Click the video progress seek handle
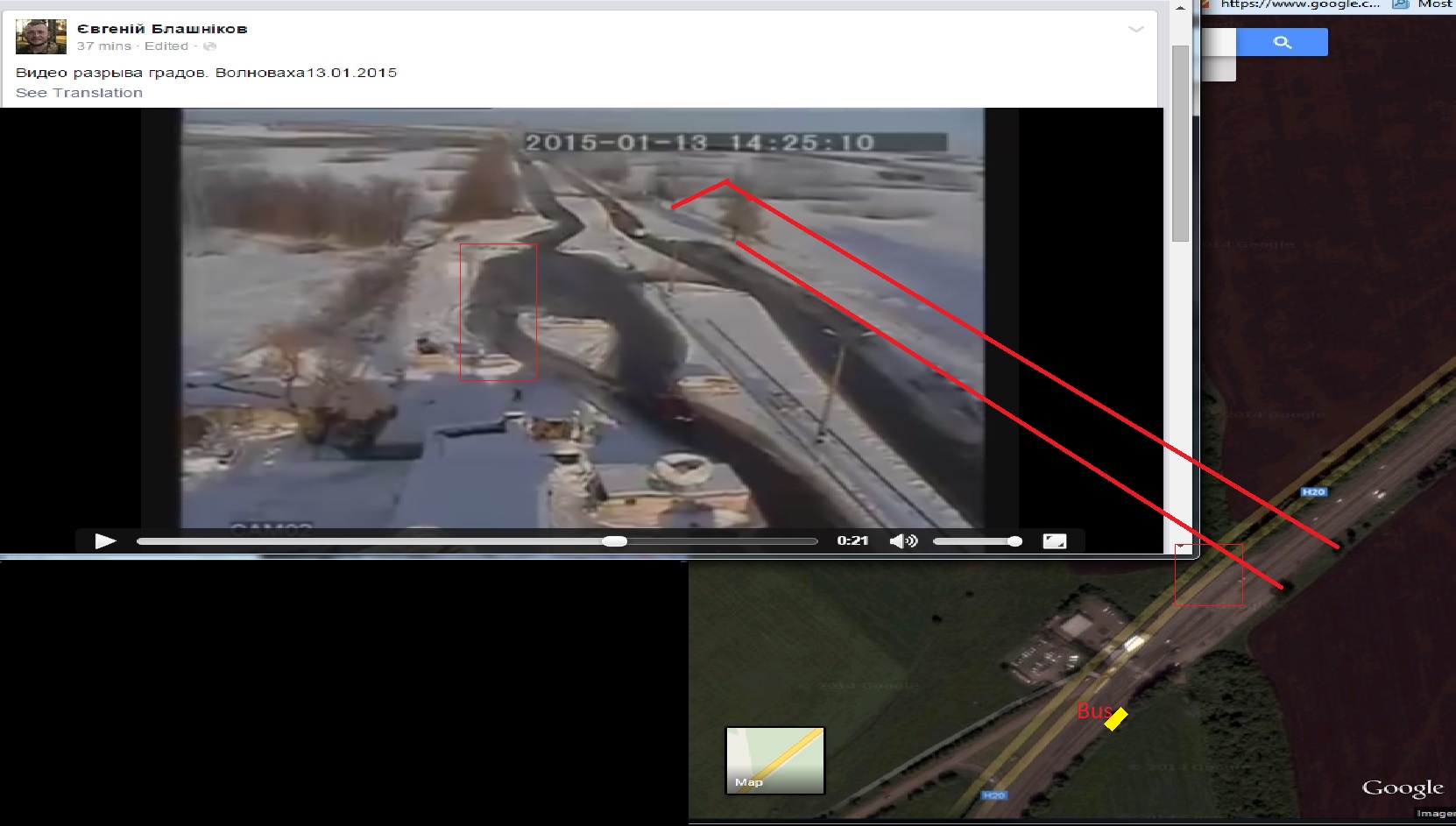The image size is (1456, 826). point(615,541)
